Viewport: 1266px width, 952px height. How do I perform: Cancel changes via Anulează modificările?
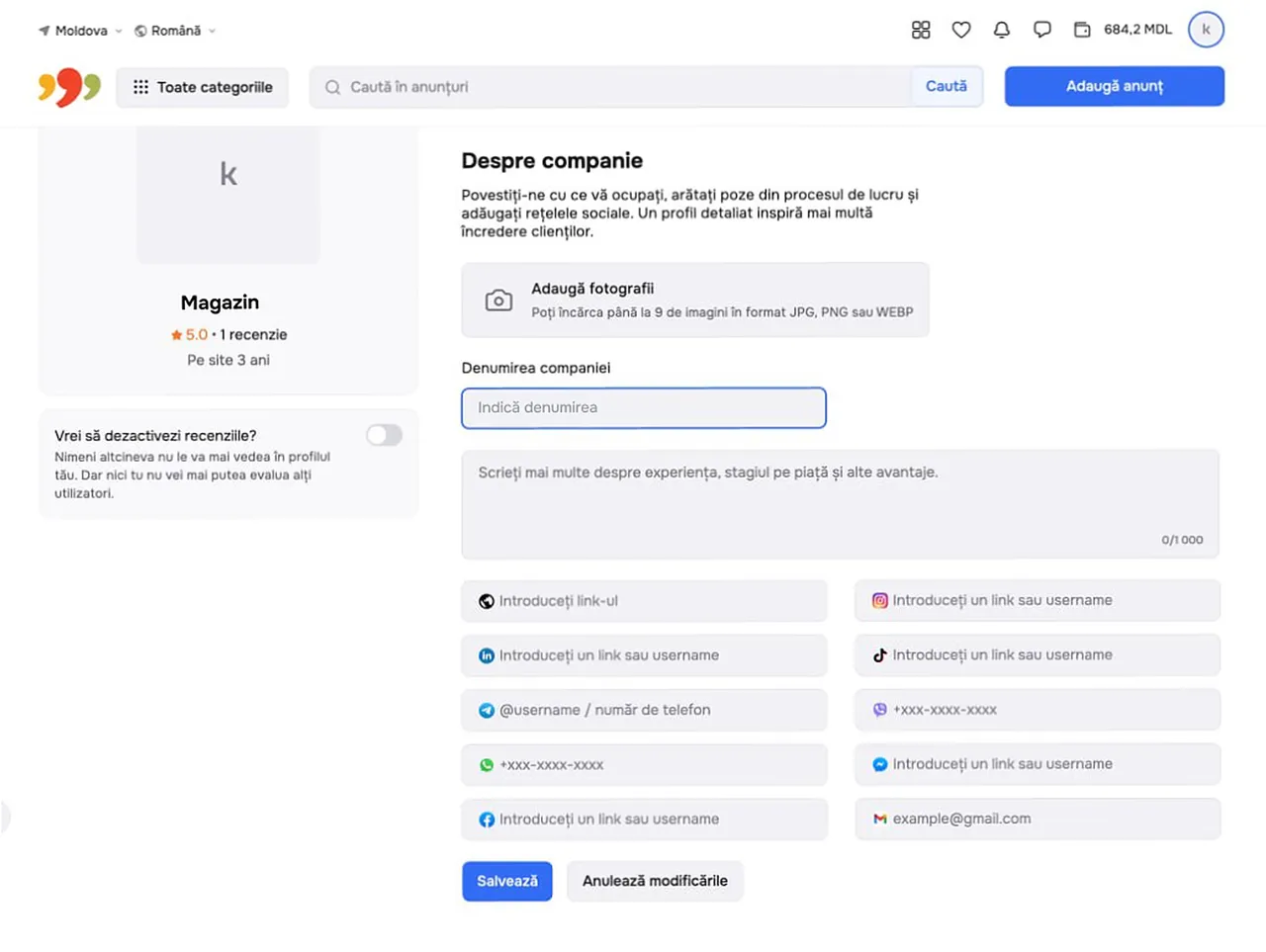(x=655, y=881)
